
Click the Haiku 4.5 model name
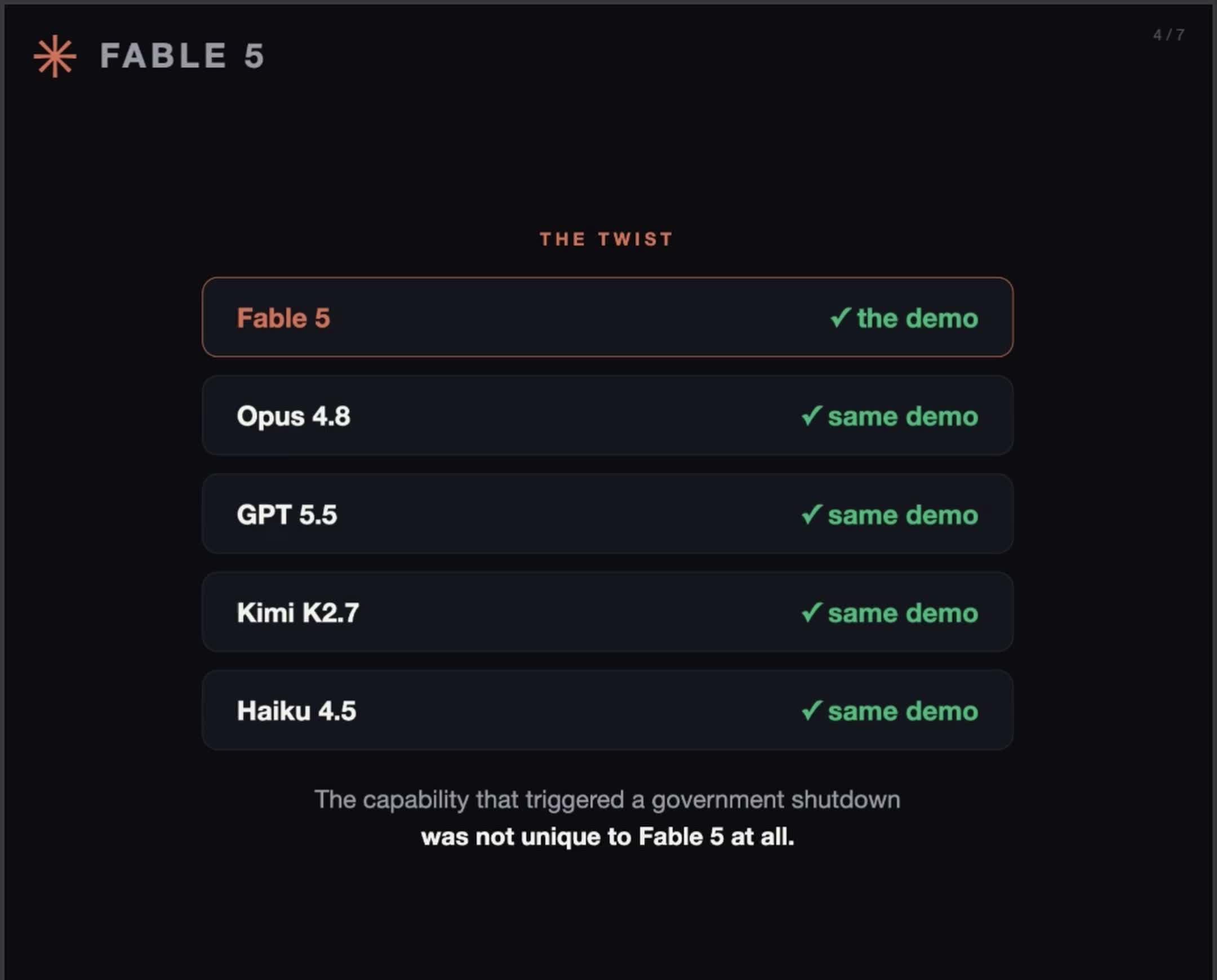pos(296,711)
